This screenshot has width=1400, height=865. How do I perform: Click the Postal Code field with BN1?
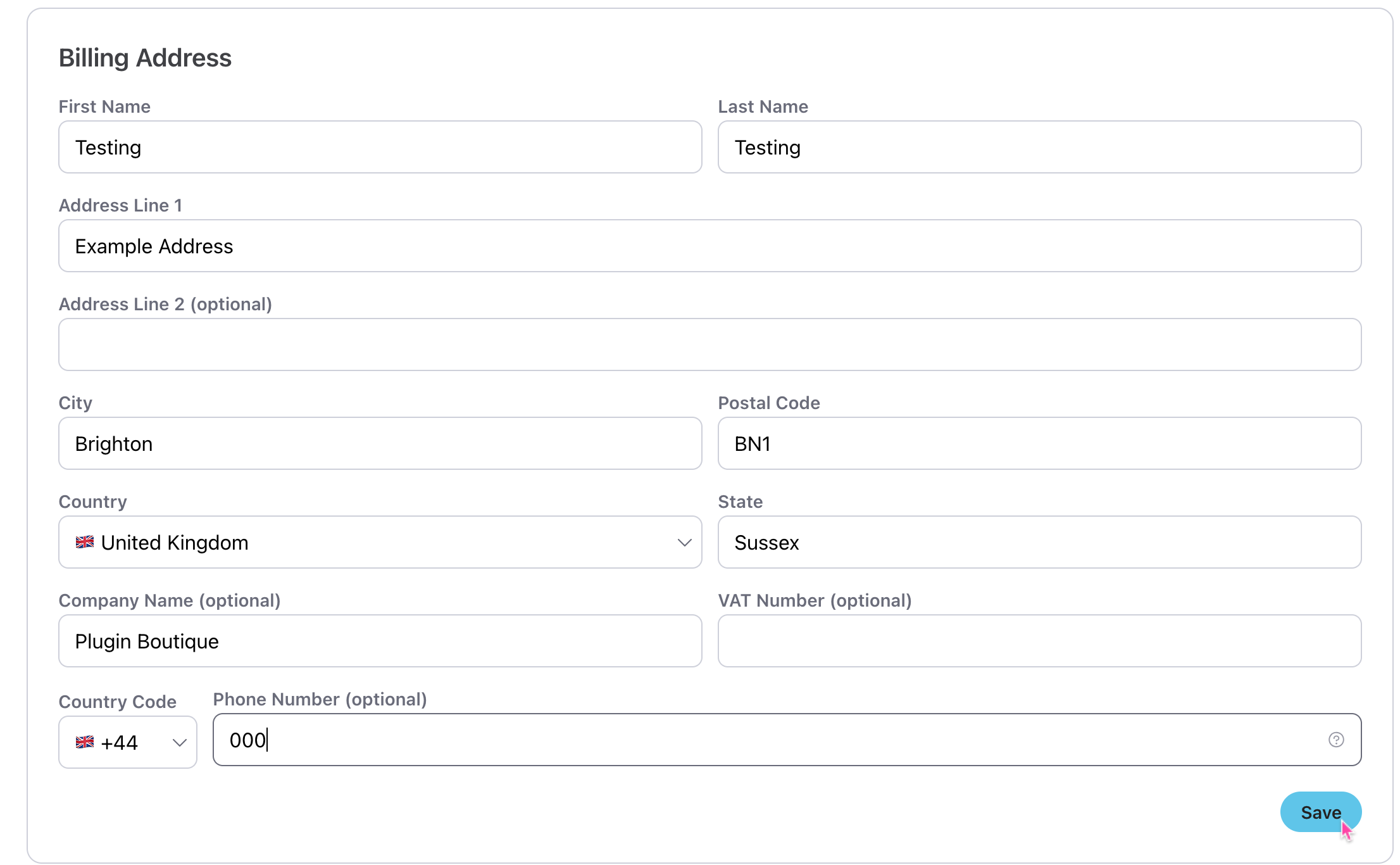[x=1039, y=443]
